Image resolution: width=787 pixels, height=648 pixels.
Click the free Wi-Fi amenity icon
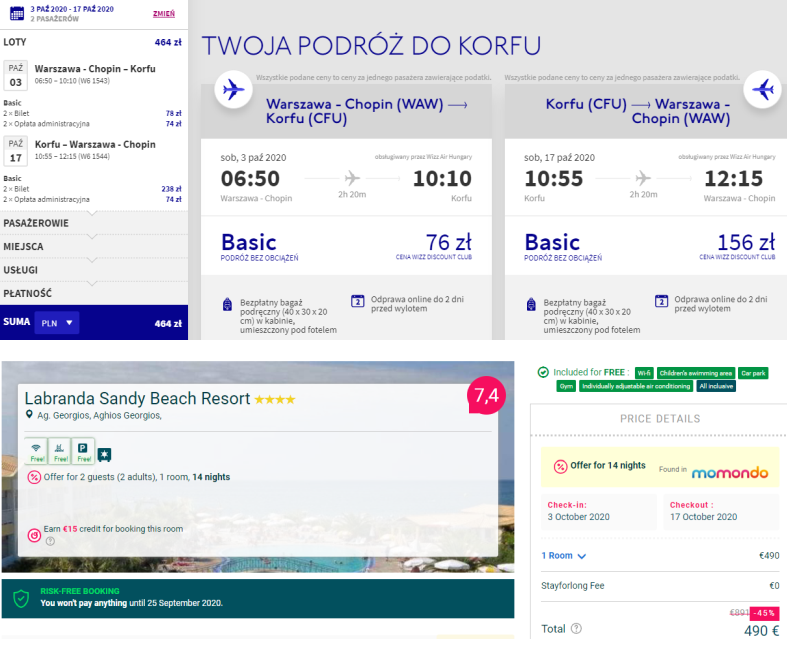point(36,451)
